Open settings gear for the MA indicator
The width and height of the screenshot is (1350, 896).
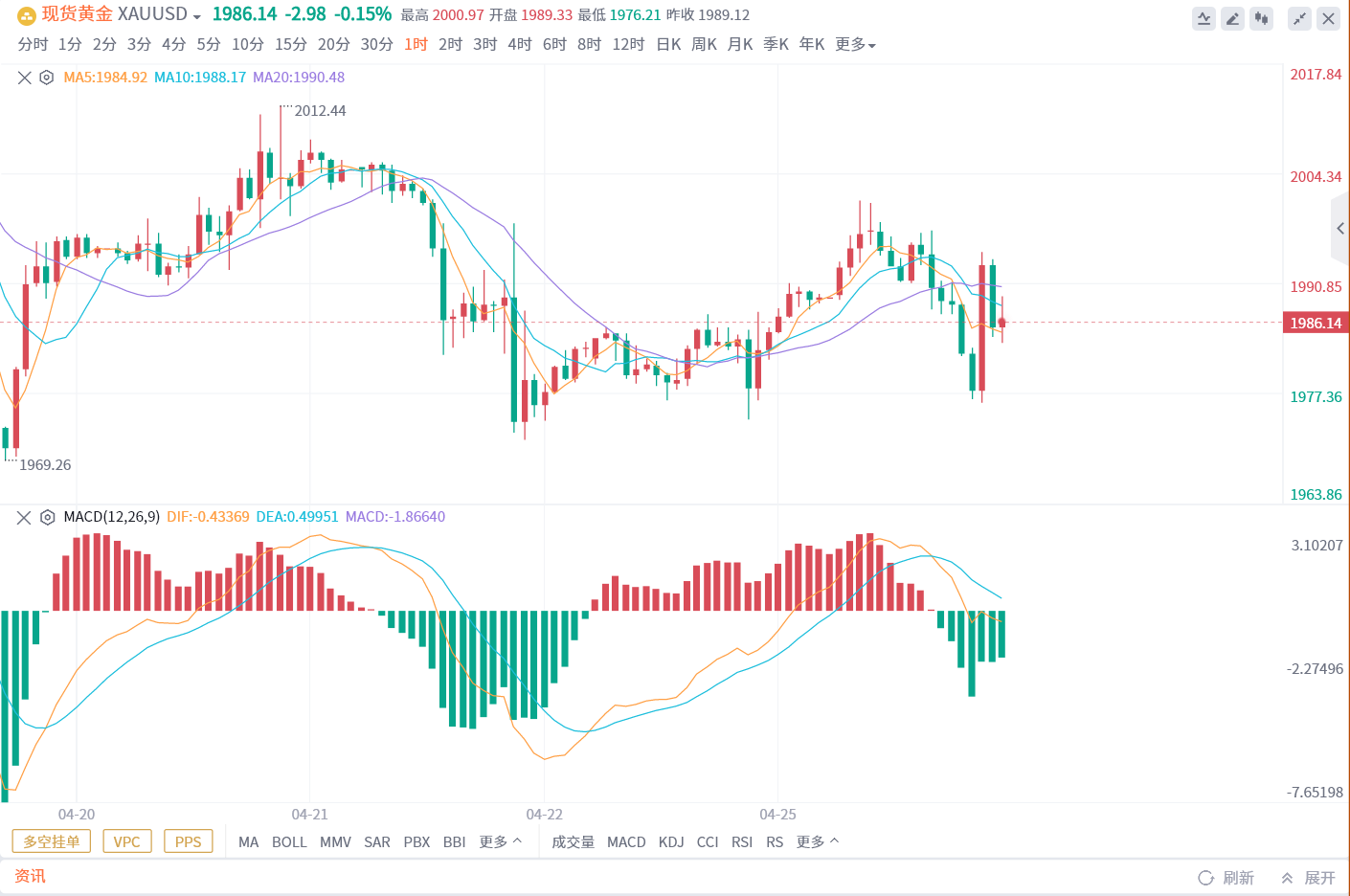[46, 78]
